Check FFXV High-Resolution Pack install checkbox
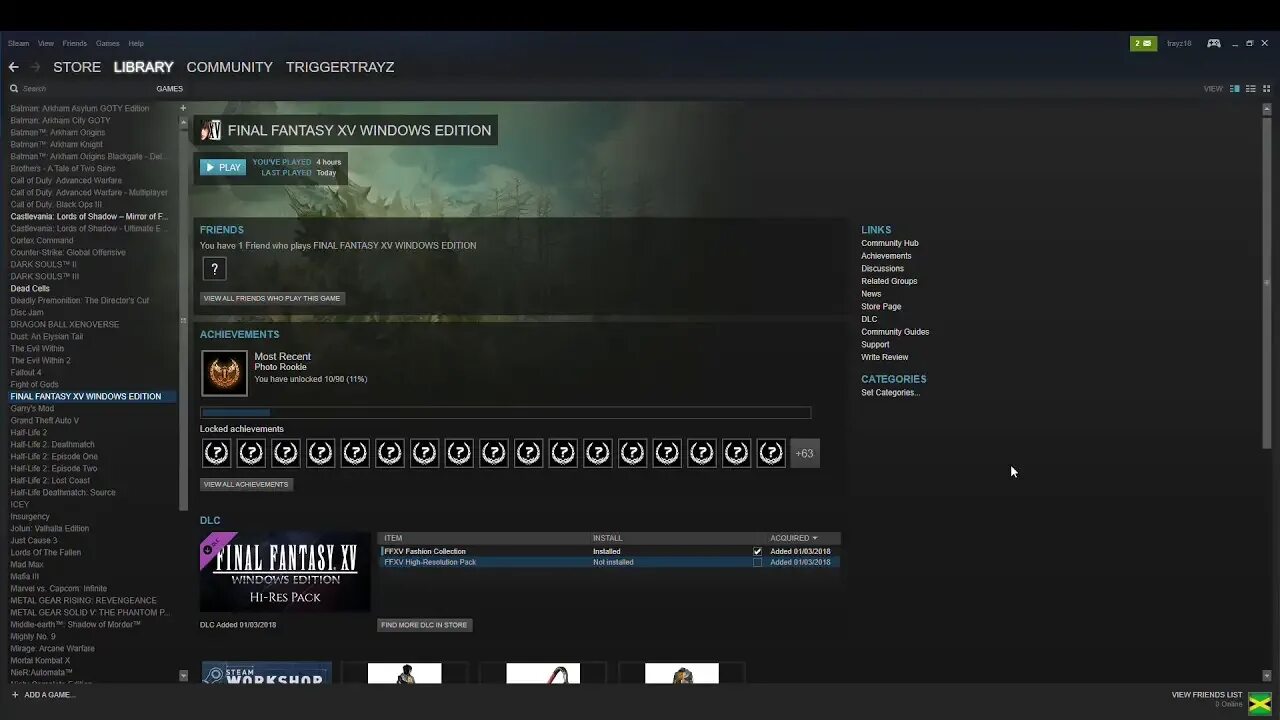 click(757, 562)
